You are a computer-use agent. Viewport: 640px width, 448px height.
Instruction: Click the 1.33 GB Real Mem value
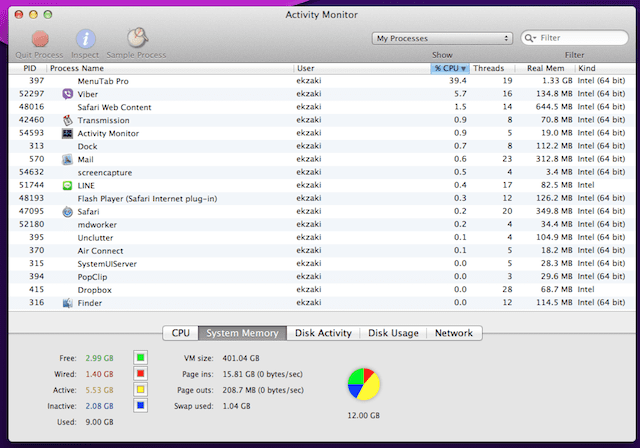[557, 81]
